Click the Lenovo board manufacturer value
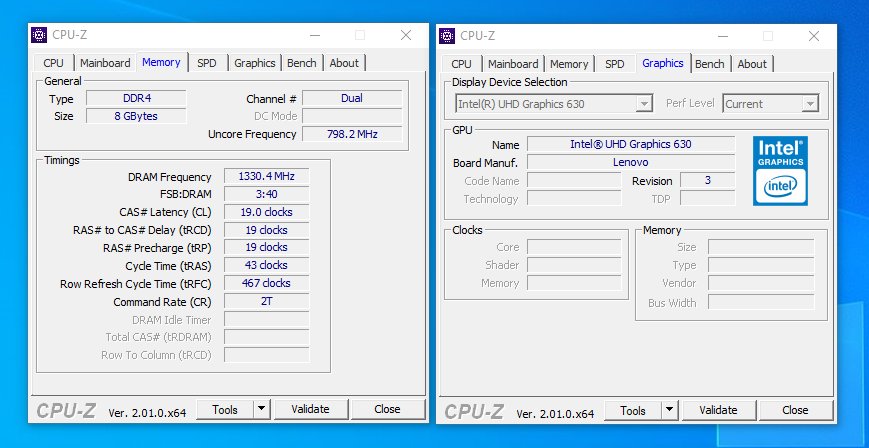Viewport: 869px width, 448px height. coord(631,162)
